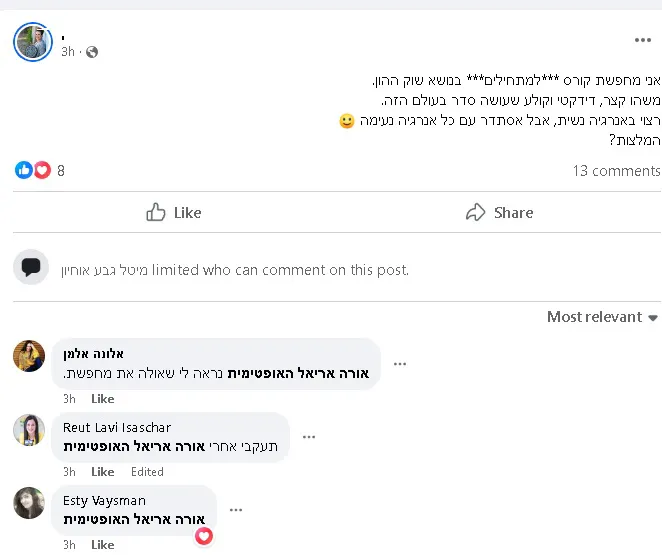The image size is (662, 555).
Task: Open the post options three-dot menu
Action: point(642,40)
